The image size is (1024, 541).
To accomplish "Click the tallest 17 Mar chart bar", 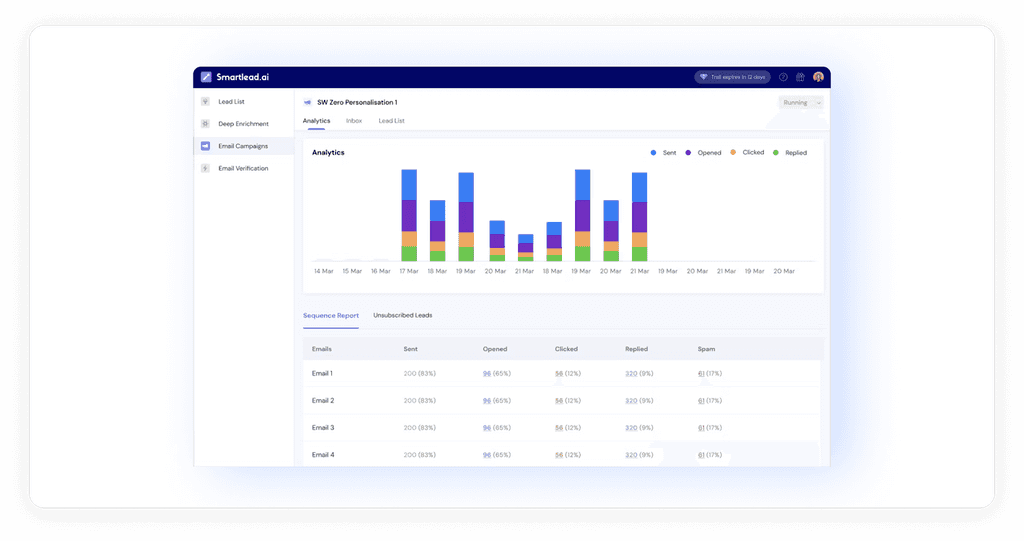I will 409,216.
